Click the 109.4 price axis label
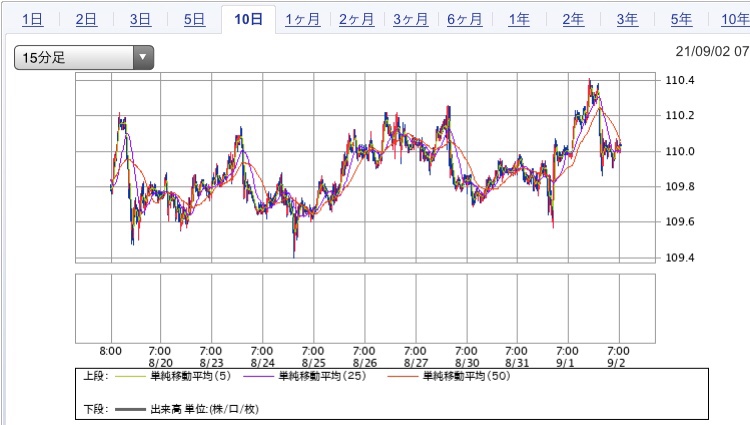This screenshot has height=425, width=750. click(x=680, y=258)
